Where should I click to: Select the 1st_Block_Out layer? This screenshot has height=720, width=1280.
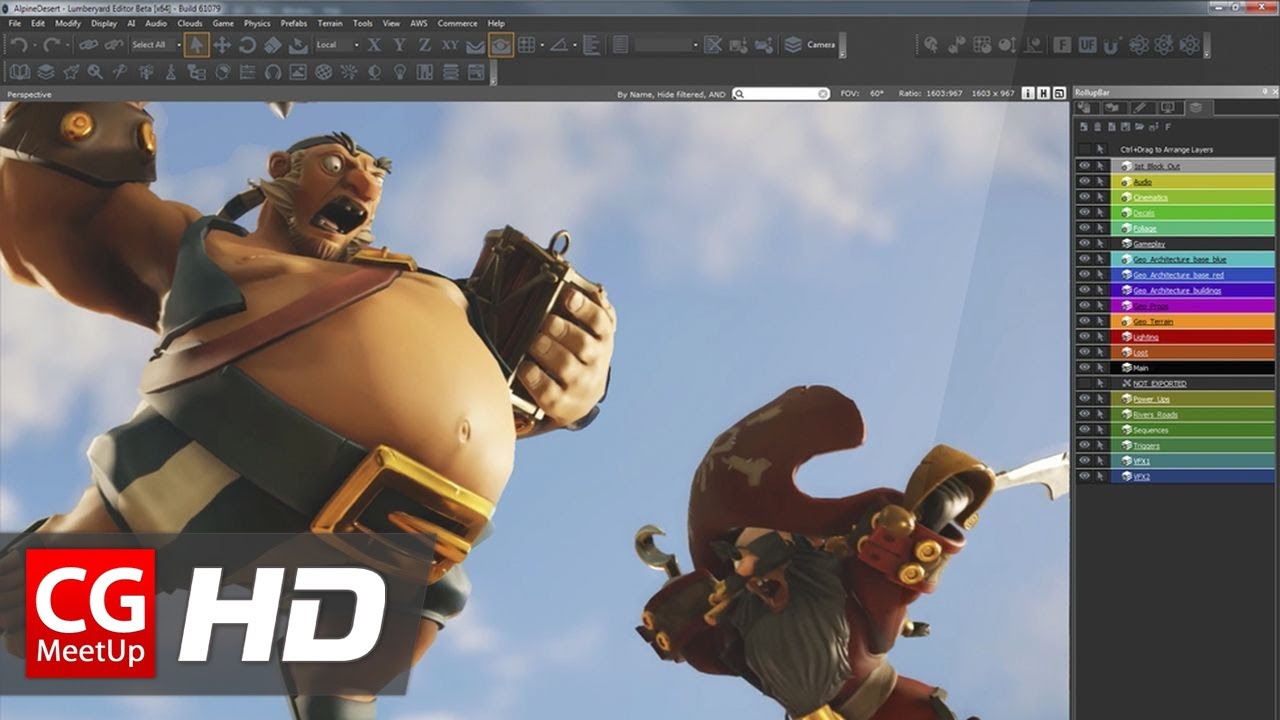[x=1193, y=166]
